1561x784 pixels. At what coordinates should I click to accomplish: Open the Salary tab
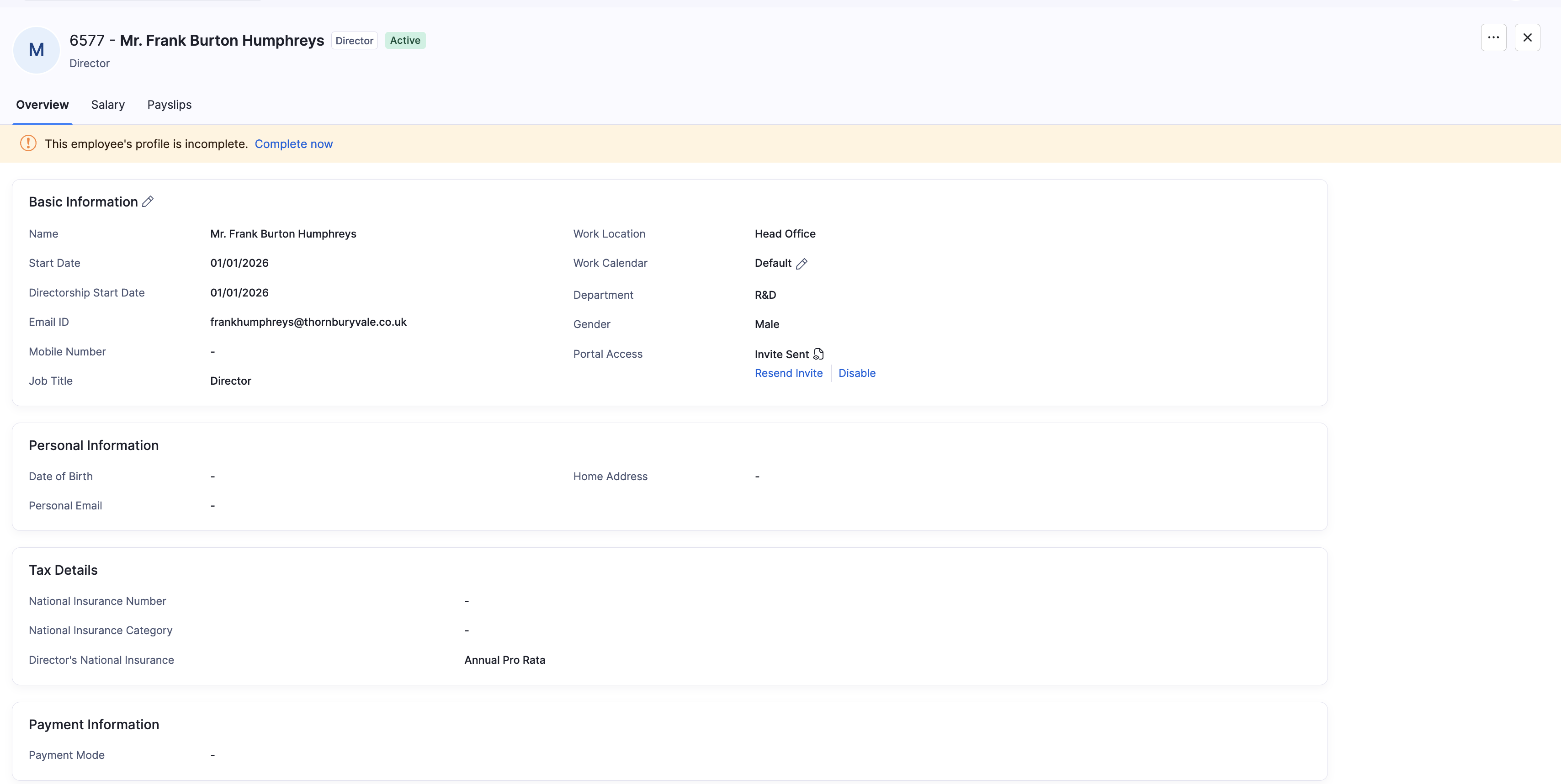click(x=108, y=105)
